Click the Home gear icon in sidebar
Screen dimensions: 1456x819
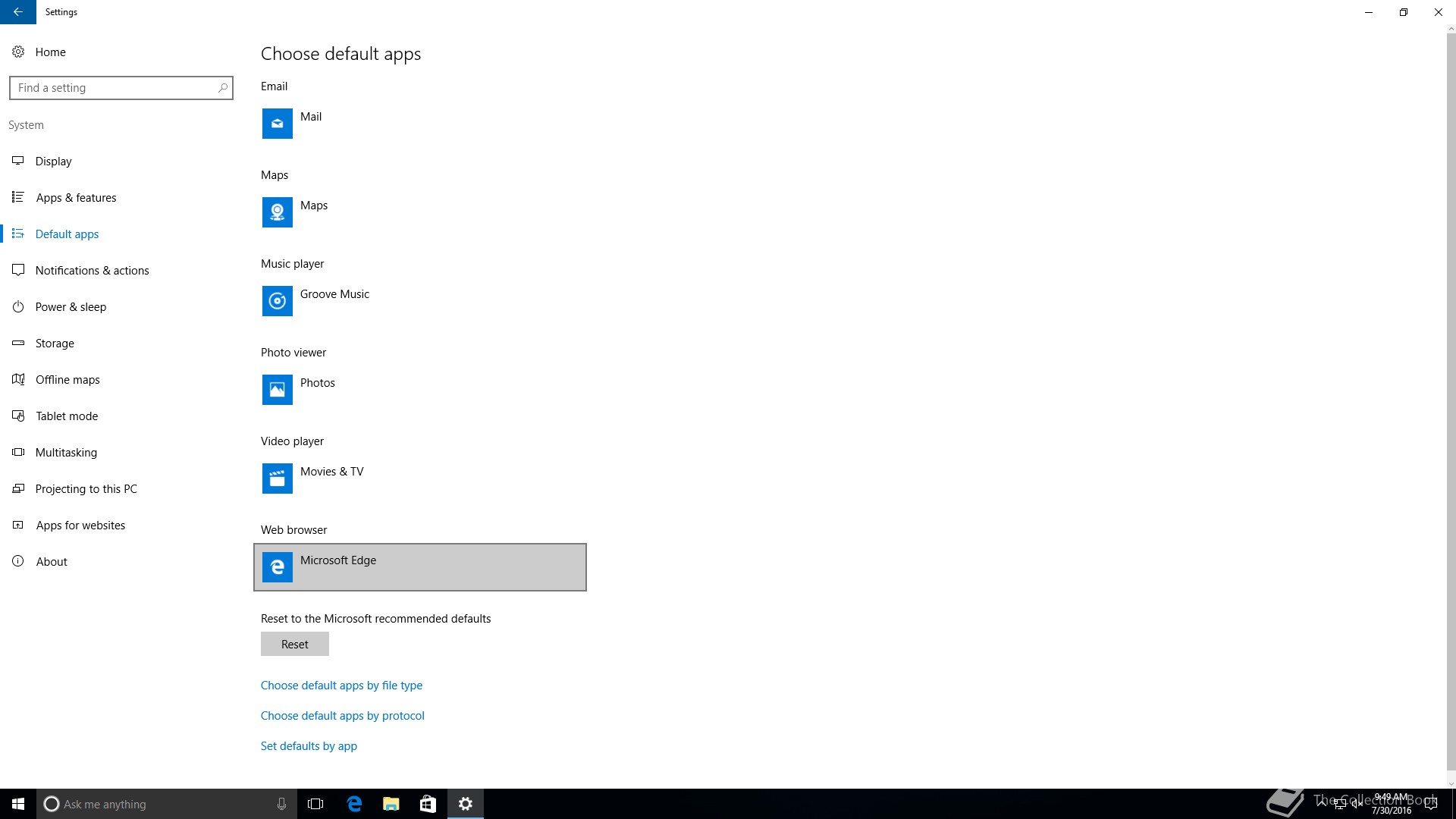point(18,52)
